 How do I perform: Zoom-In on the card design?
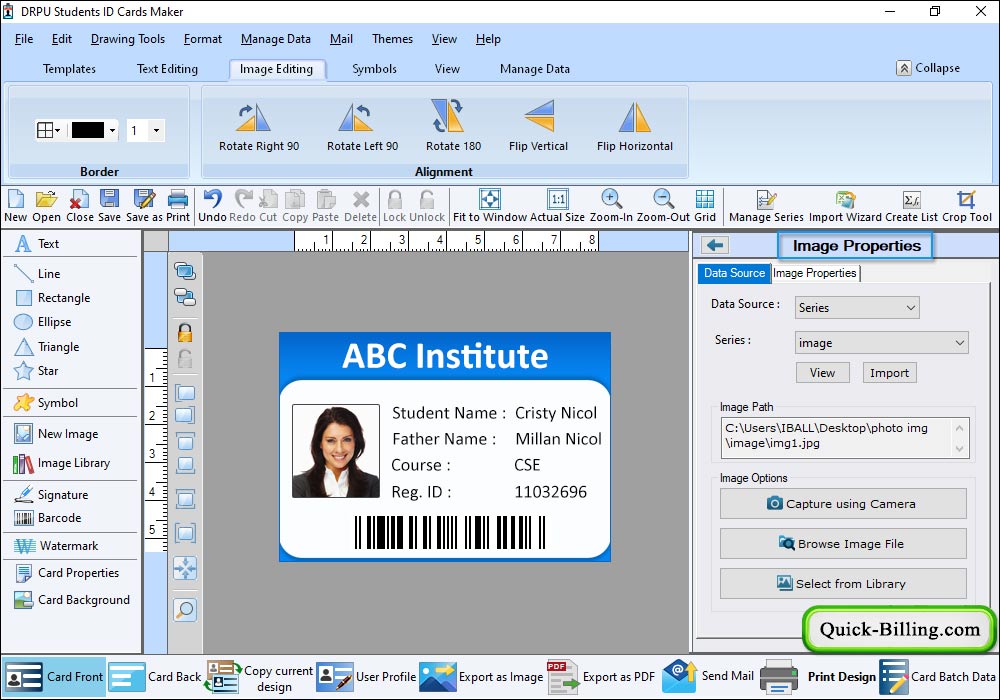tap(611, 206)
